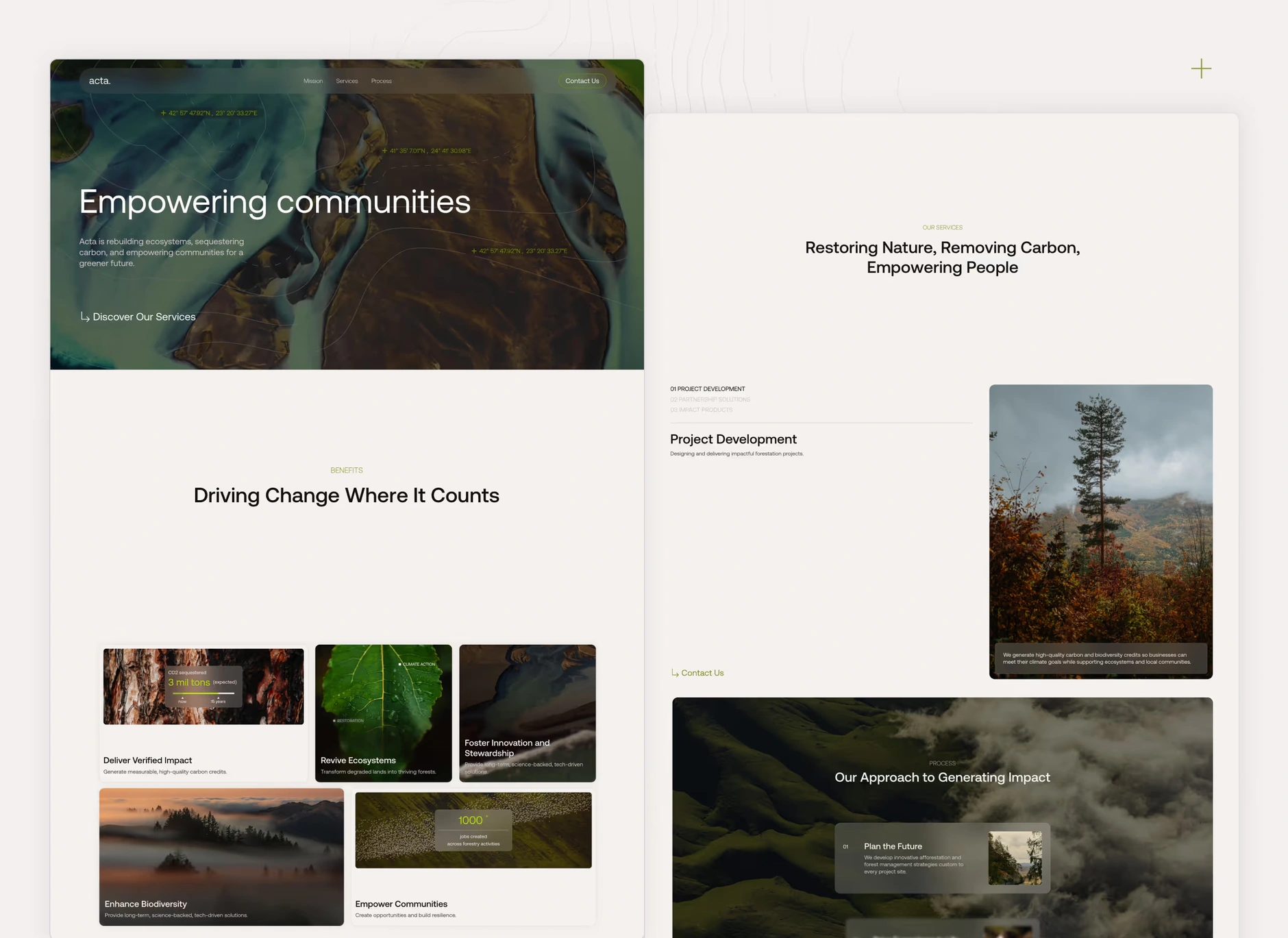Click arrow icon beside lower Contact Us
The height and width of the screenshot is (938, 1288).
point(675,673)
